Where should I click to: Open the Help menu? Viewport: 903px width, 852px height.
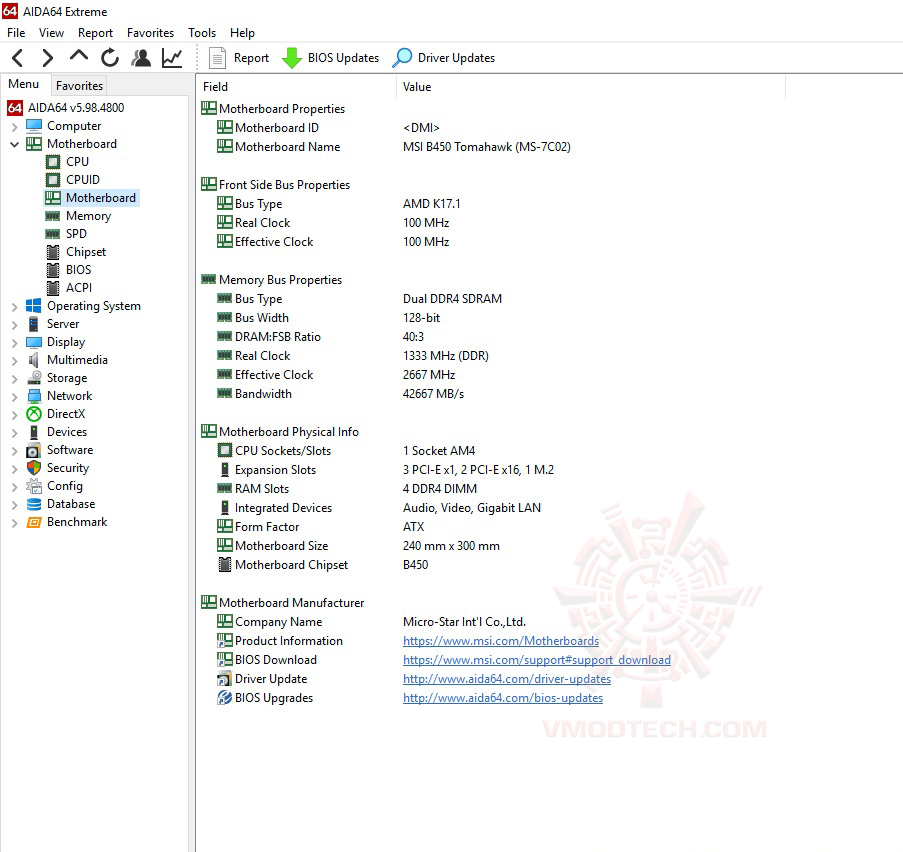click(242, 33)
